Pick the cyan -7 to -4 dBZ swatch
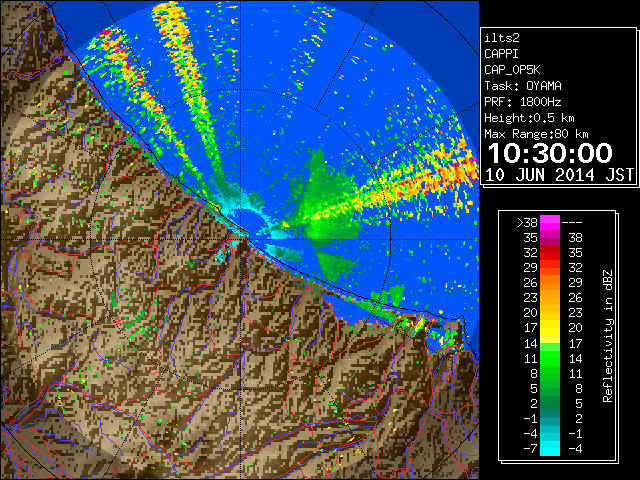Viewport: 640px width, 480px height. pos(549,448)
